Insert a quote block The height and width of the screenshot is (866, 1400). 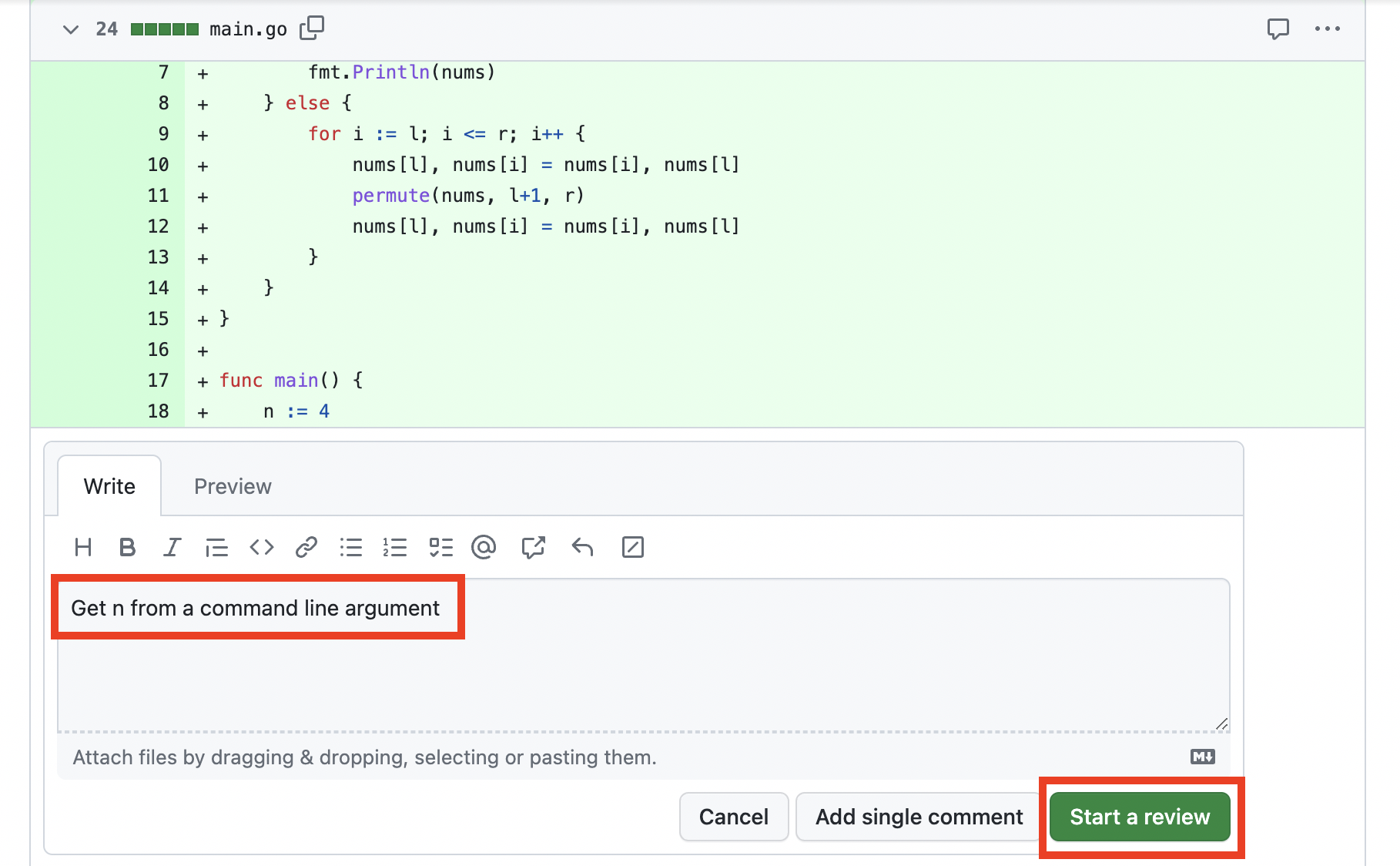click(x=216, y=547)
